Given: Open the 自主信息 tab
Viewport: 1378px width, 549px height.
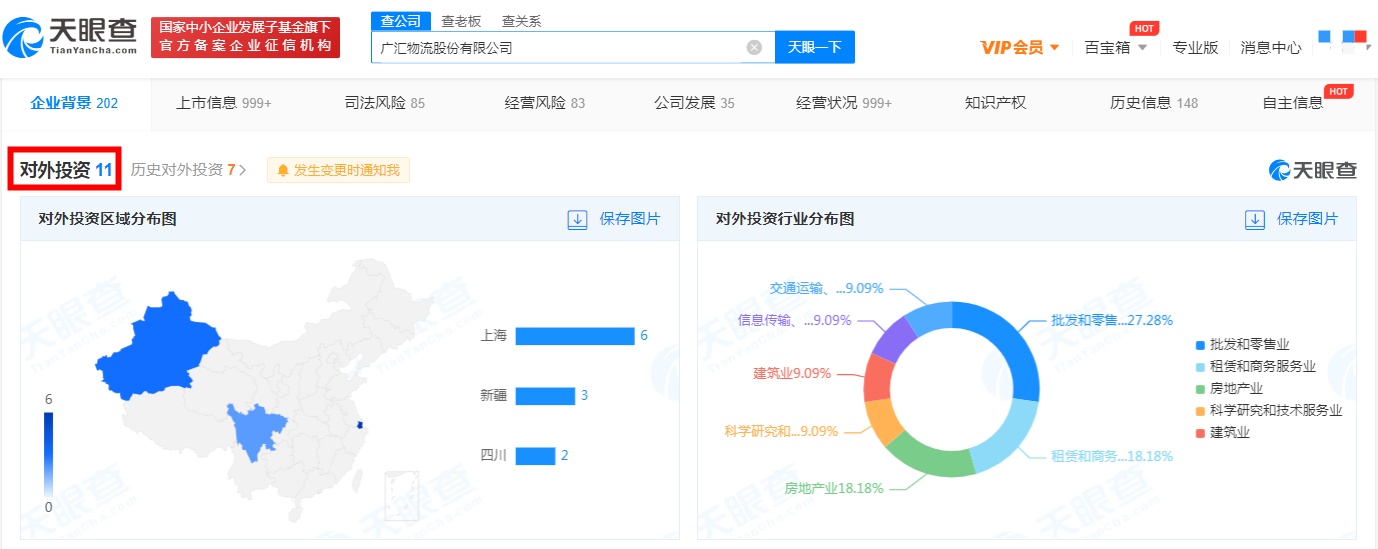Looking at the screenshot, I should (1293, 103).
